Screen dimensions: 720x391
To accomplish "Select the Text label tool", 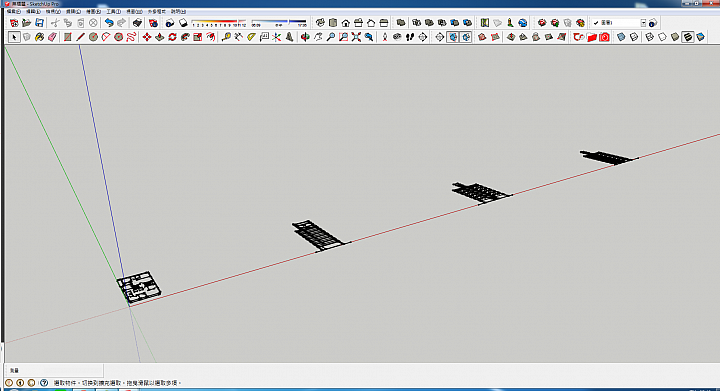I will 264,37.
